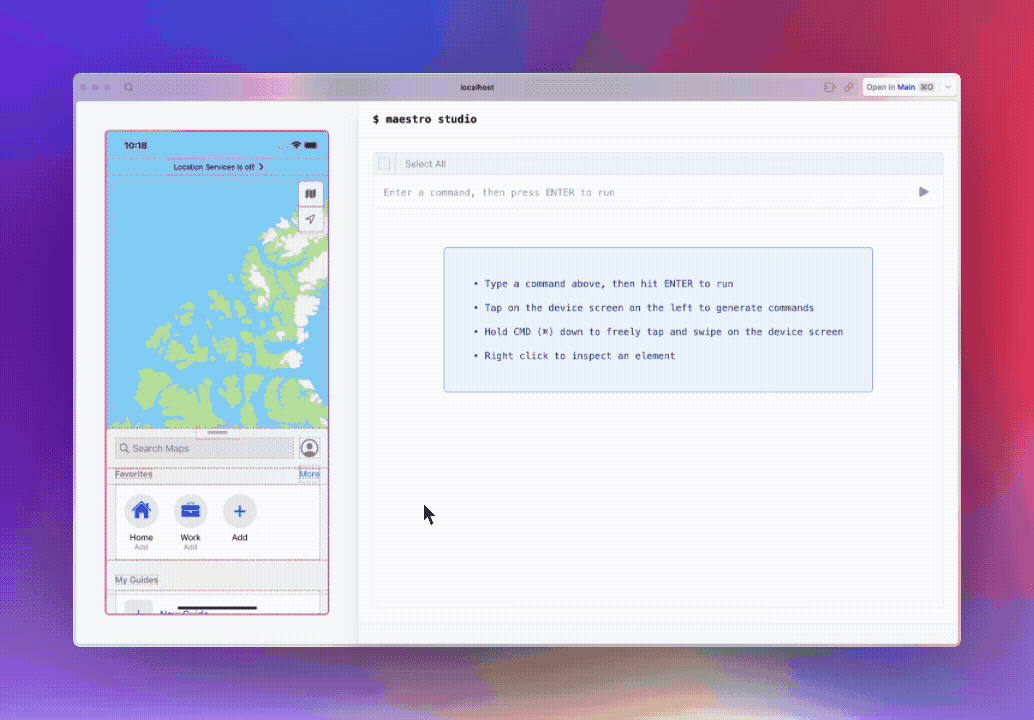The width and height of the screenshot is (1034, 720).
Task: Tap the Add plus favorite icon
Action: tap(239, 511)
